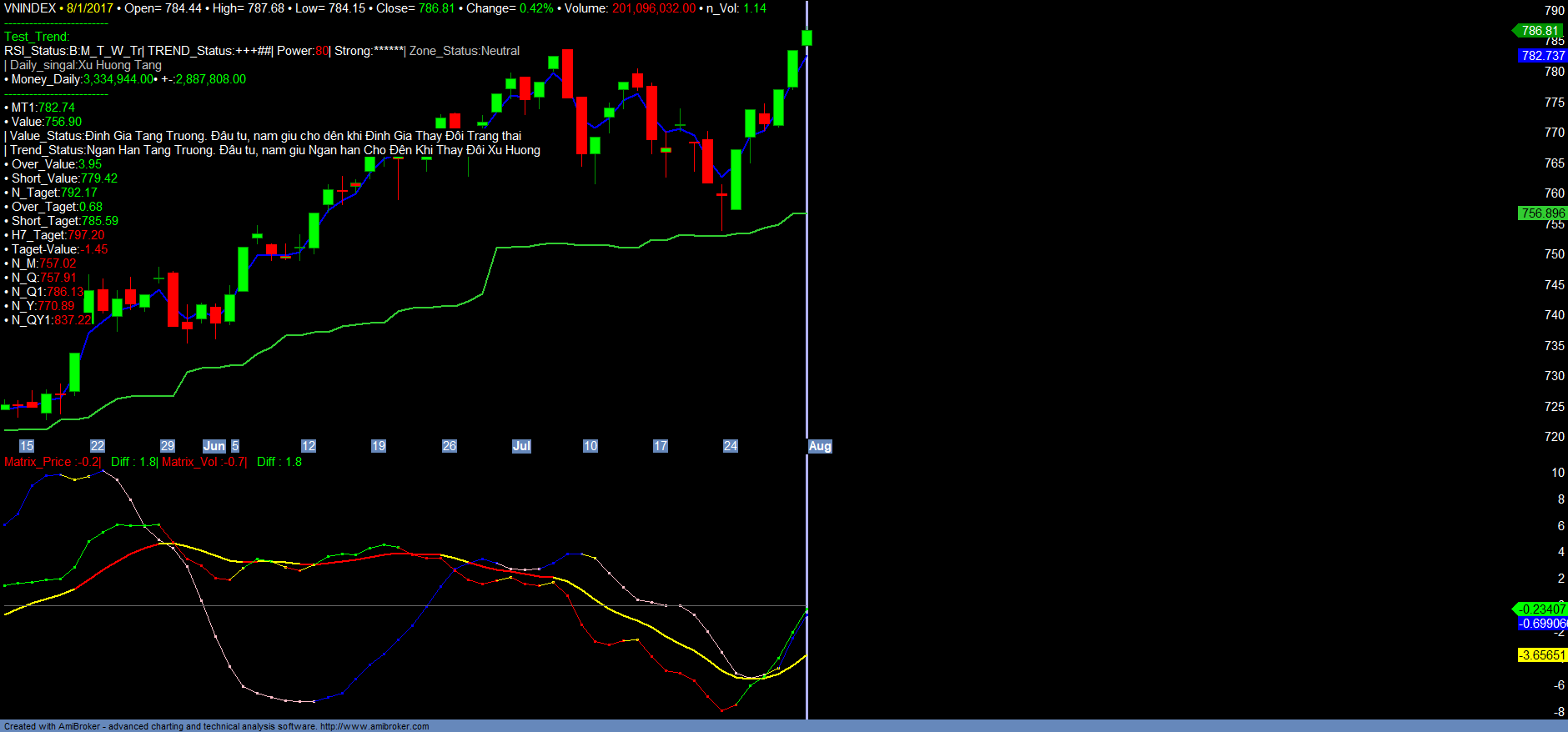Open the www.amibroker.com link in footer

(374, 726)
